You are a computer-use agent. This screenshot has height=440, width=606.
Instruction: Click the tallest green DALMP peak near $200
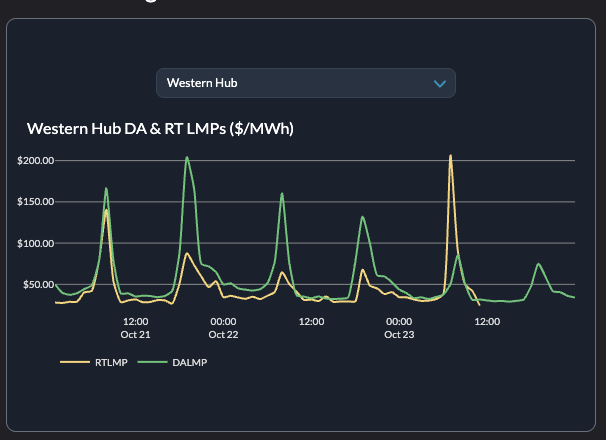(x=187, y=158)
